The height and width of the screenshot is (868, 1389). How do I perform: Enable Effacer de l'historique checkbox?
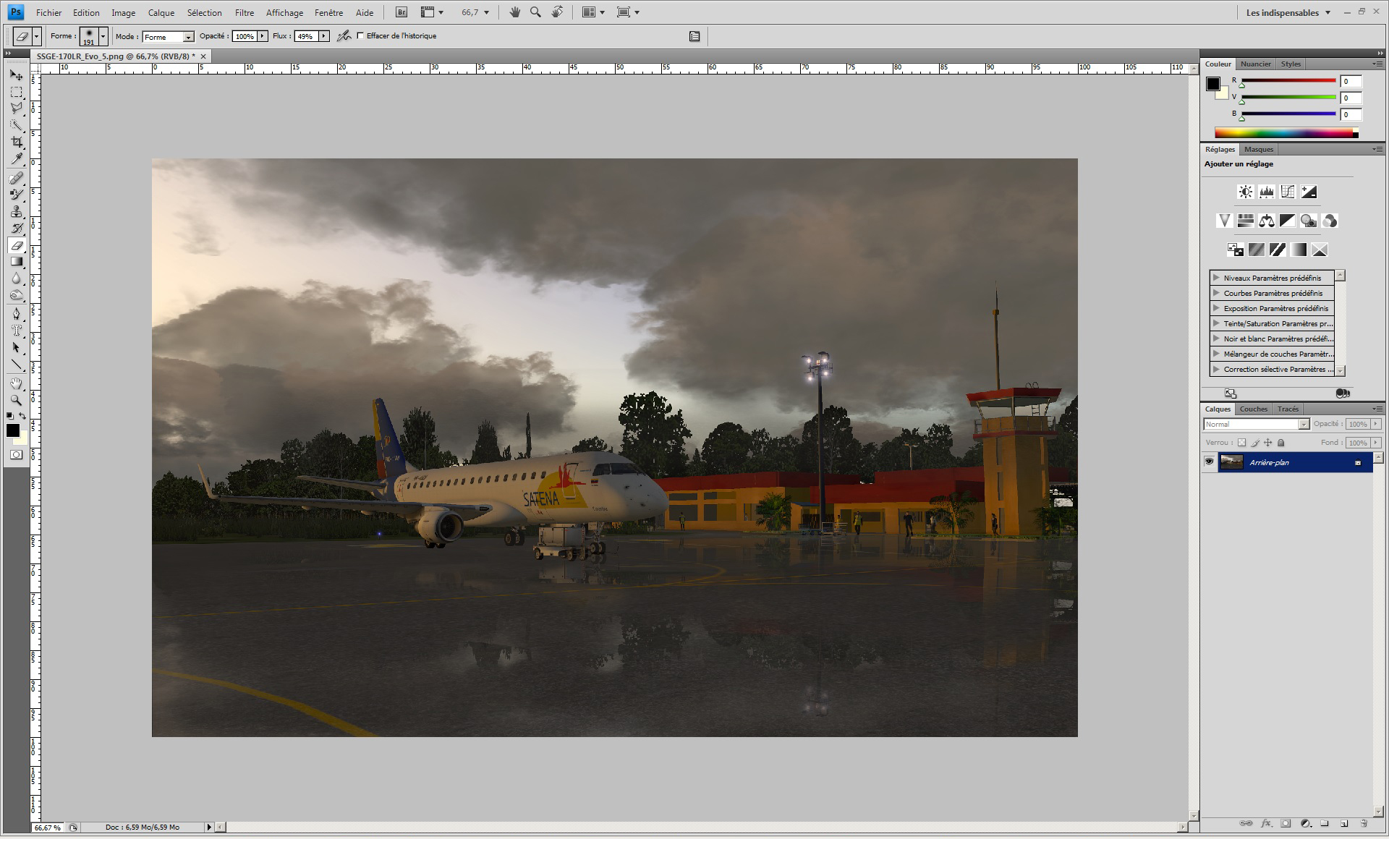[x=360, y=36]
